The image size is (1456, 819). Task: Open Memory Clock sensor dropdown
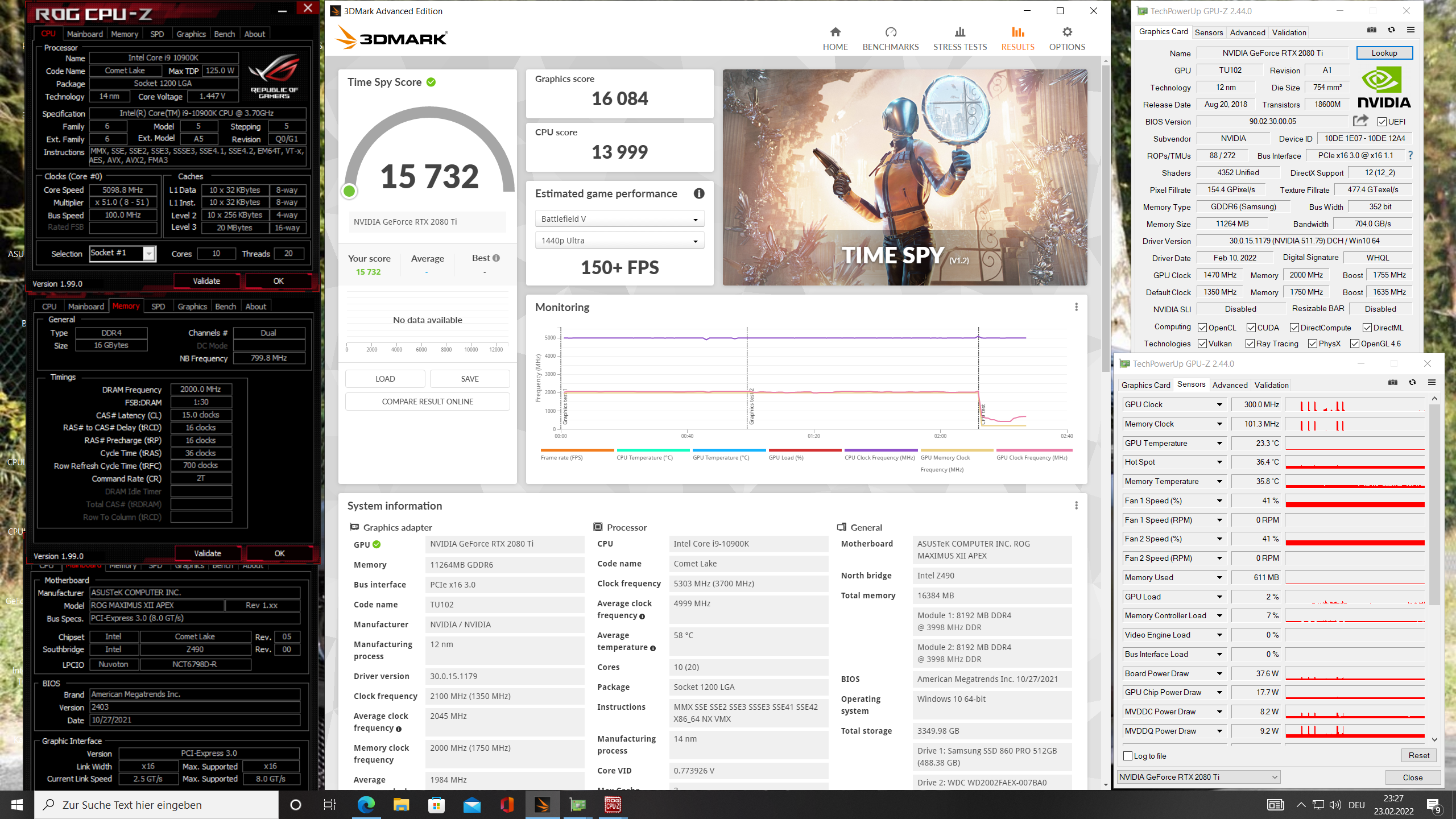pyautogui.click(x=1219, y=424)
